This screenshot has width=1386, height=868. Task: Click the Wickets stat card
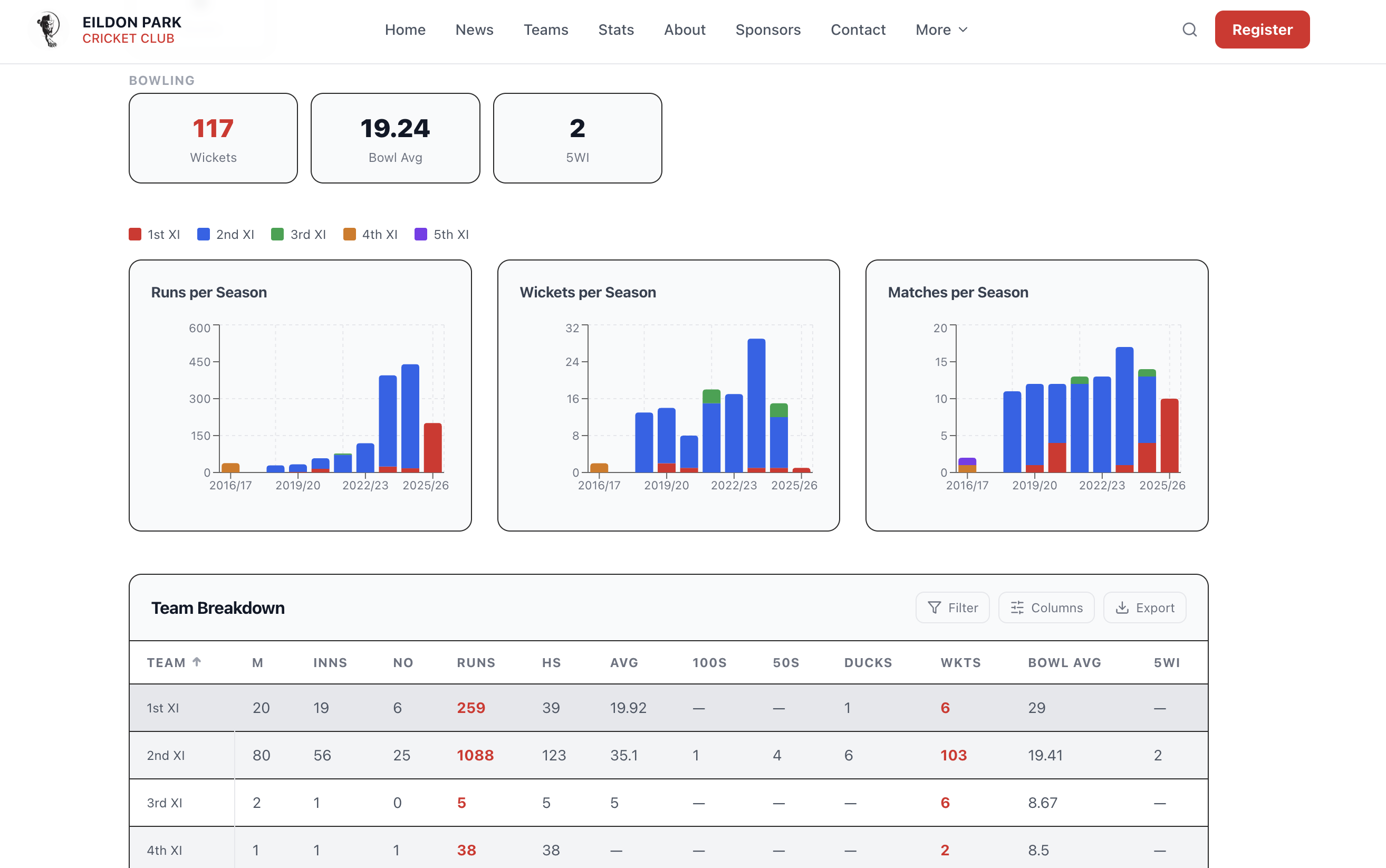point(213,138)
